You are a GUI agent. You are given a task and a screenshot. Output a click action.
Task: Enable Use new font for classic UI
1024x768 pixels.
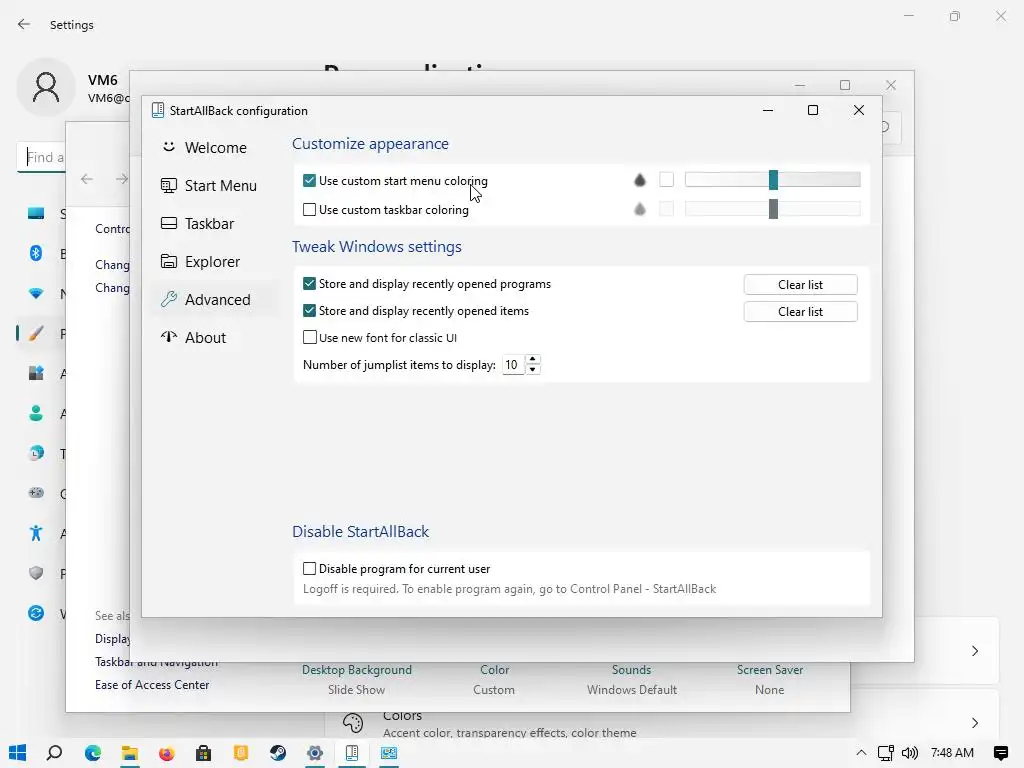tap(310, 338)
